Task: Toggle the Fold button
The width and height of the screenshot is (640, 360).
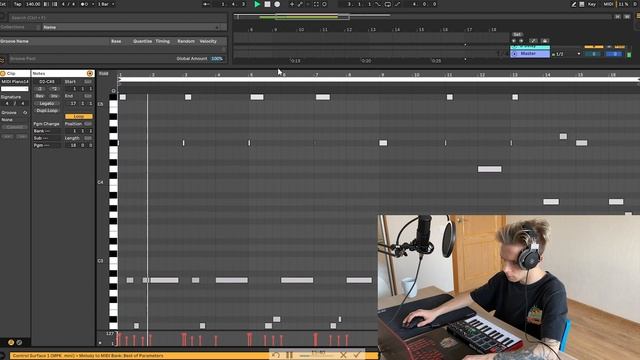Action: tap(104, 74)
